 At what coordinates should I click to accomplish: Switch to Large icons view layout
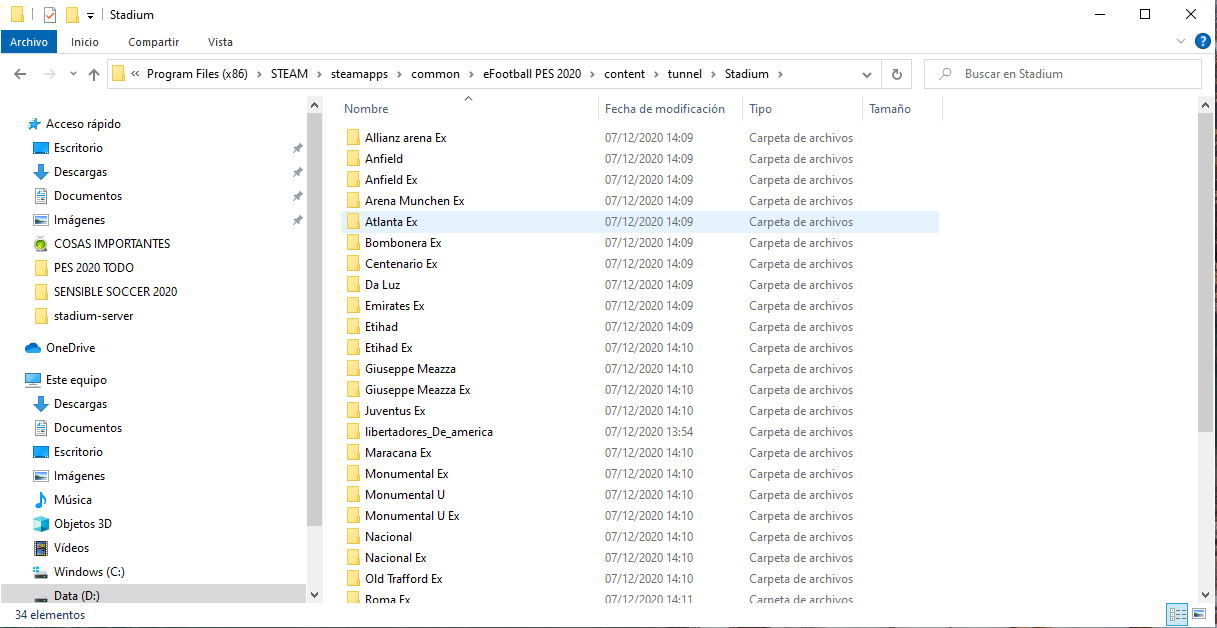pyautogui.click(x=1198, y=615)
